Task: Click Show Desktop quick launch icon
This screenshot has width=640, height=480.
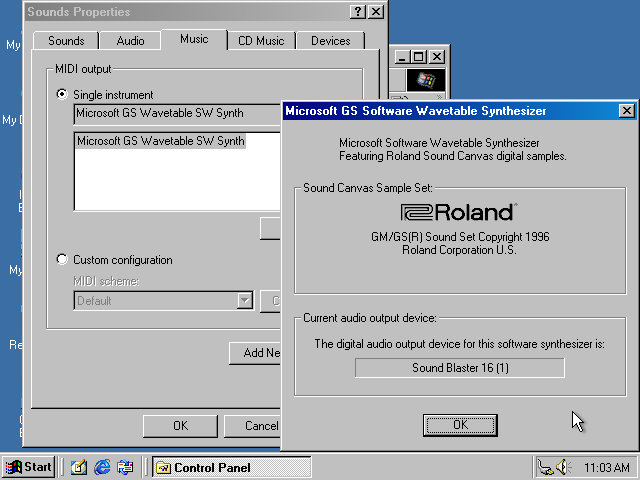Action: pos(79,467)
